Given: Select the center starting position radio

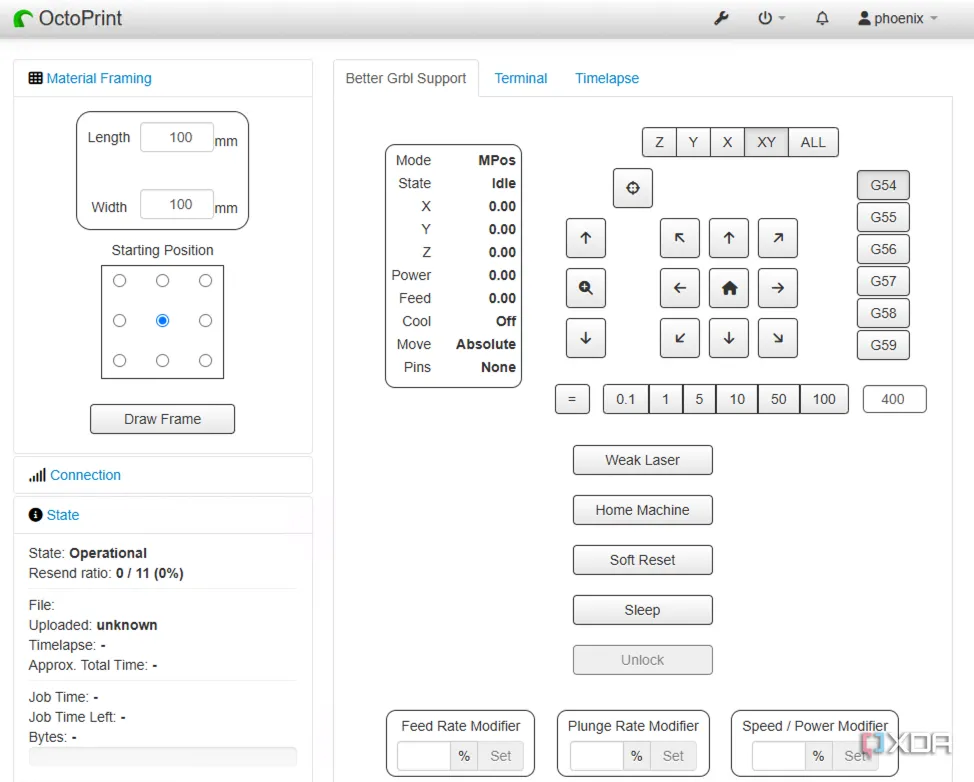Looking at the screenshot, I should click(162, 321).
